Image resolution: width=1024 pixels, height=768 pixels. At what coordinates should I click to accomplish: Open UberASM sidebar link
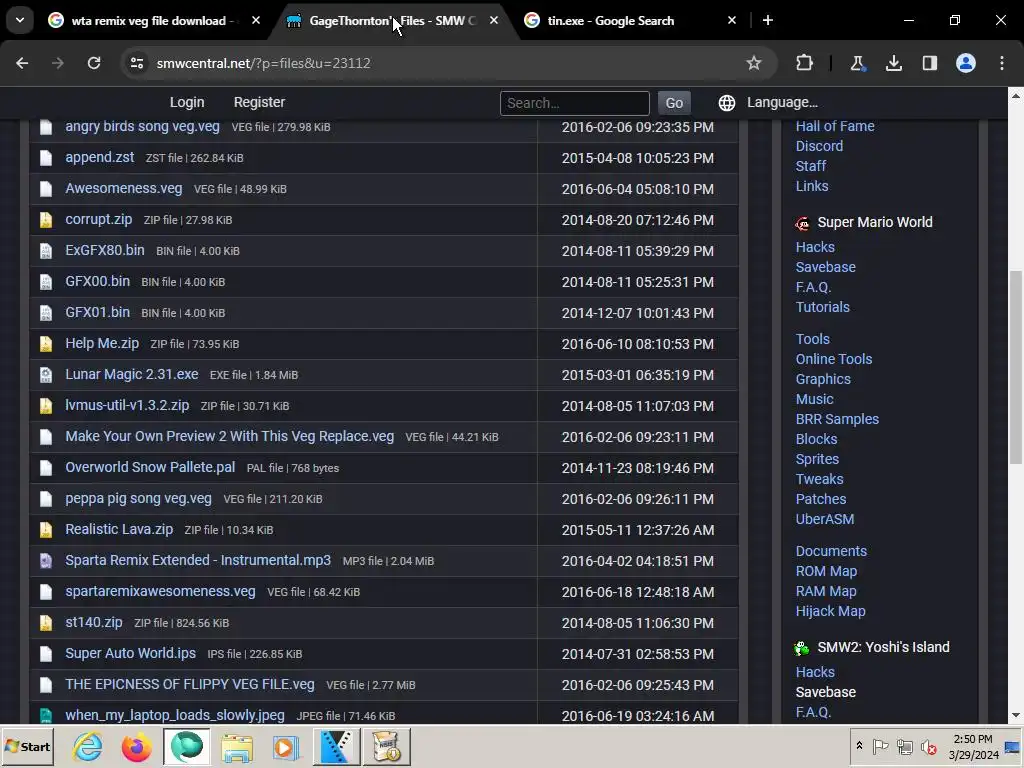click(824, 519)
